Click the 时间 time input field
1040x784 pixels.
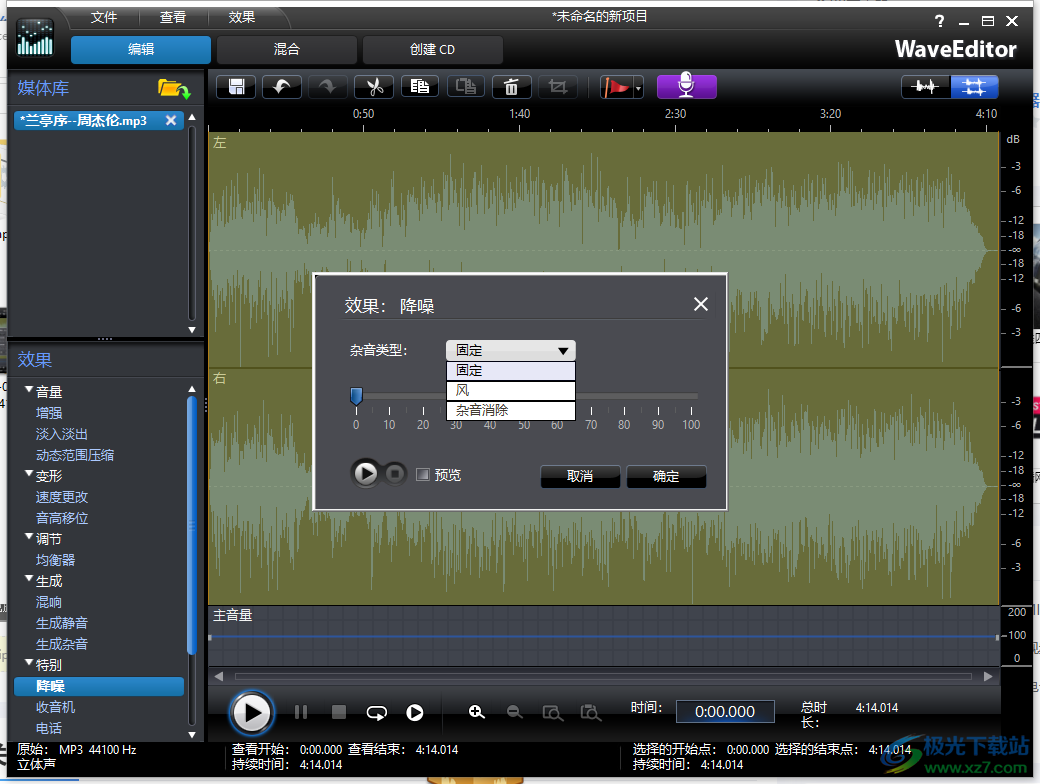tap(725, 711)
